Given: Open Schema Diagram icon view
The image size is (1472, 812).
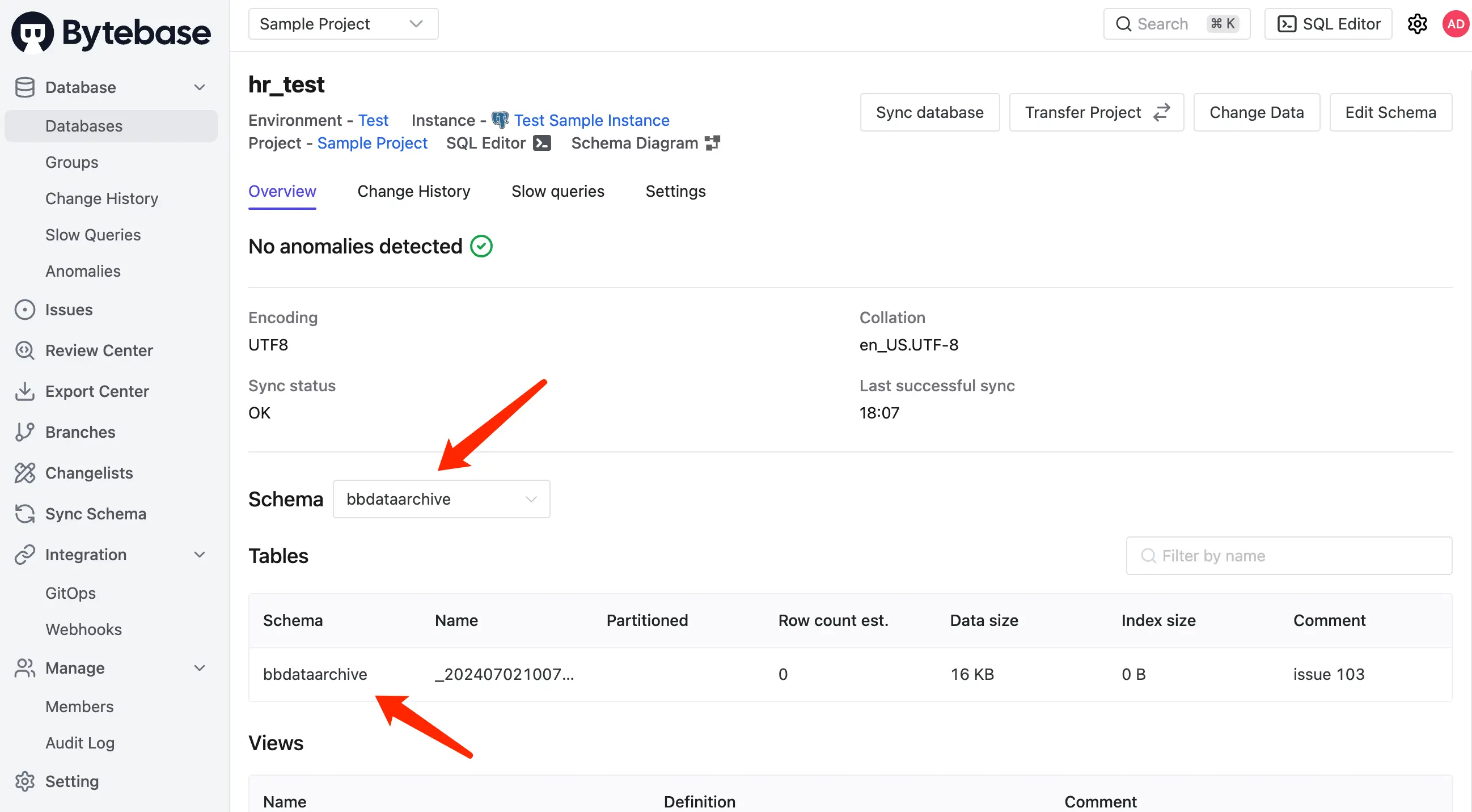Looking at the screenshot, I should click(713, 143).
